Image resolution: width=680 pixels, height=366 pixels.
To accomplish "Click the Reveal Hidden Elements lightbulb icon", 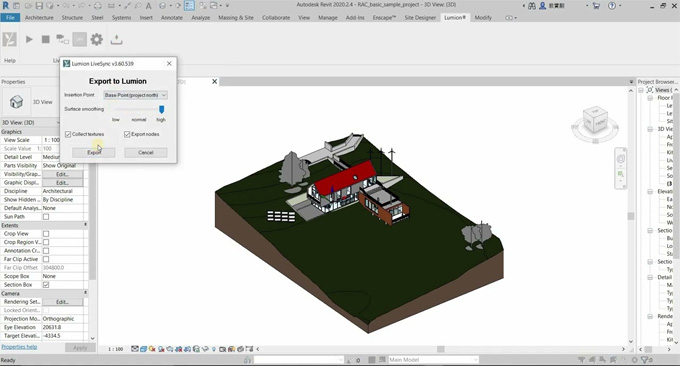I will 214,349.
